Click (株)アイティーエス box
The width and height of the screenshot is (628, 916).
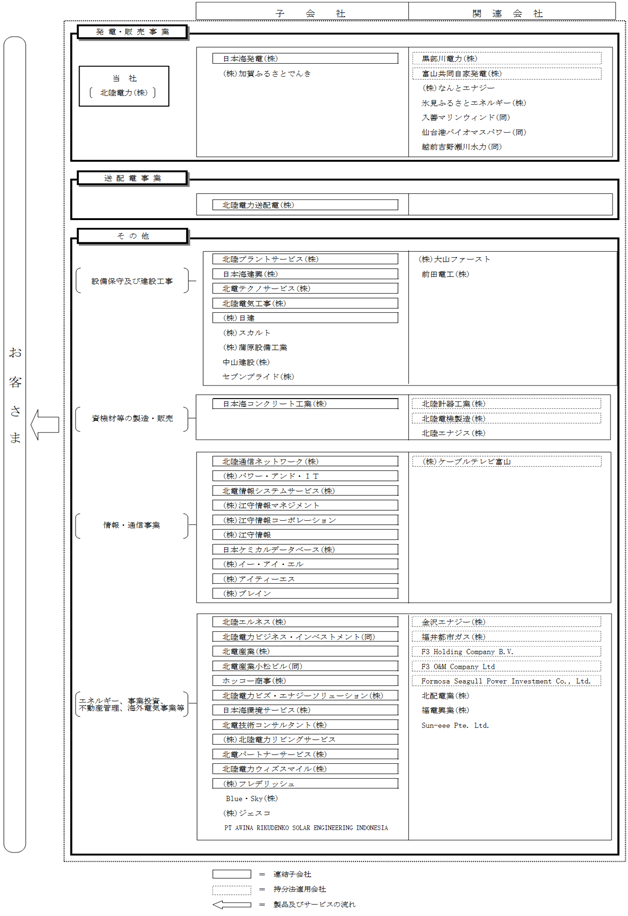(305, 579)
